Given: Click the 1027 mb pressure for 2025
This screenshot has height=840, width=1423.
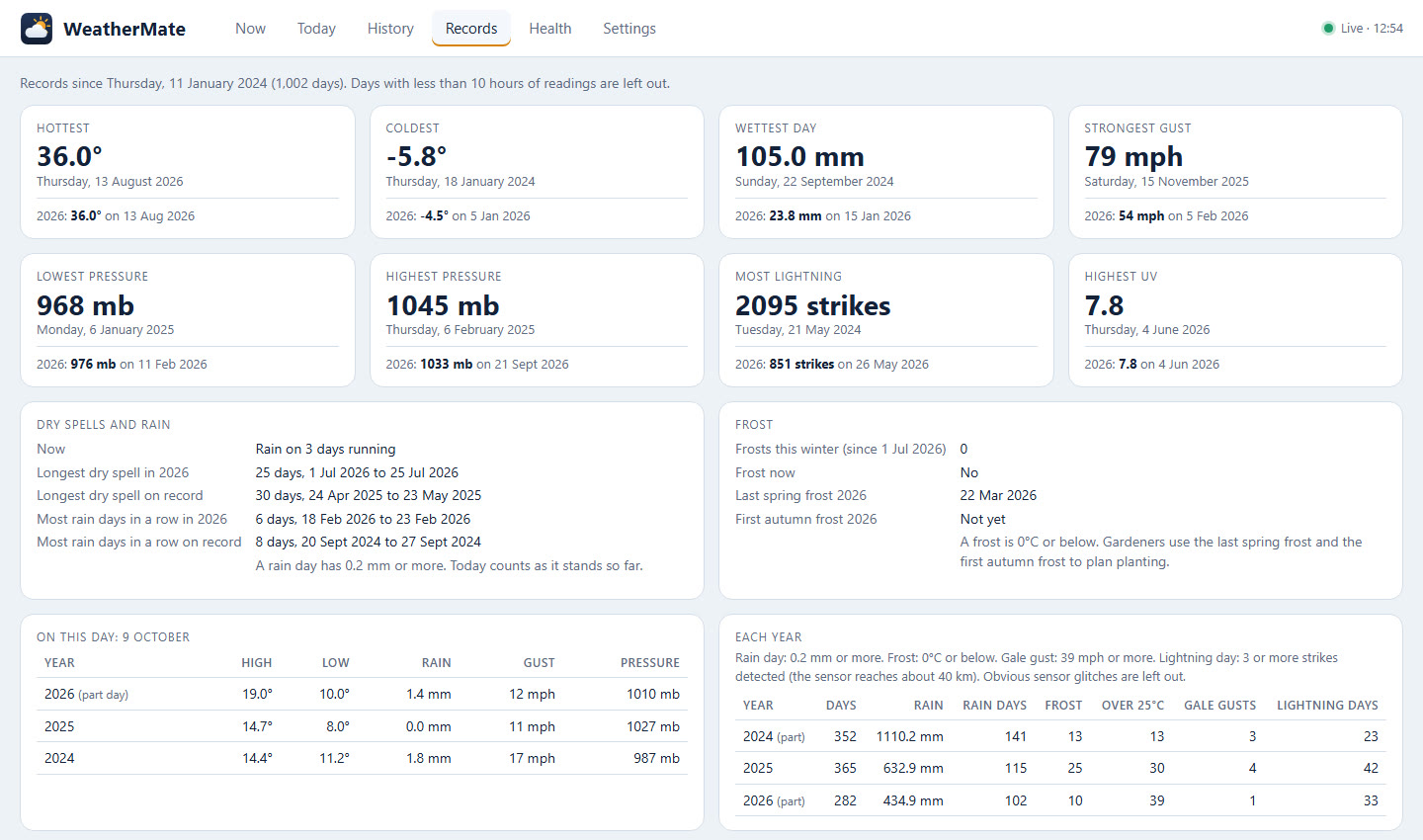Looking at the screenshot, I should [x=653, y=726].
